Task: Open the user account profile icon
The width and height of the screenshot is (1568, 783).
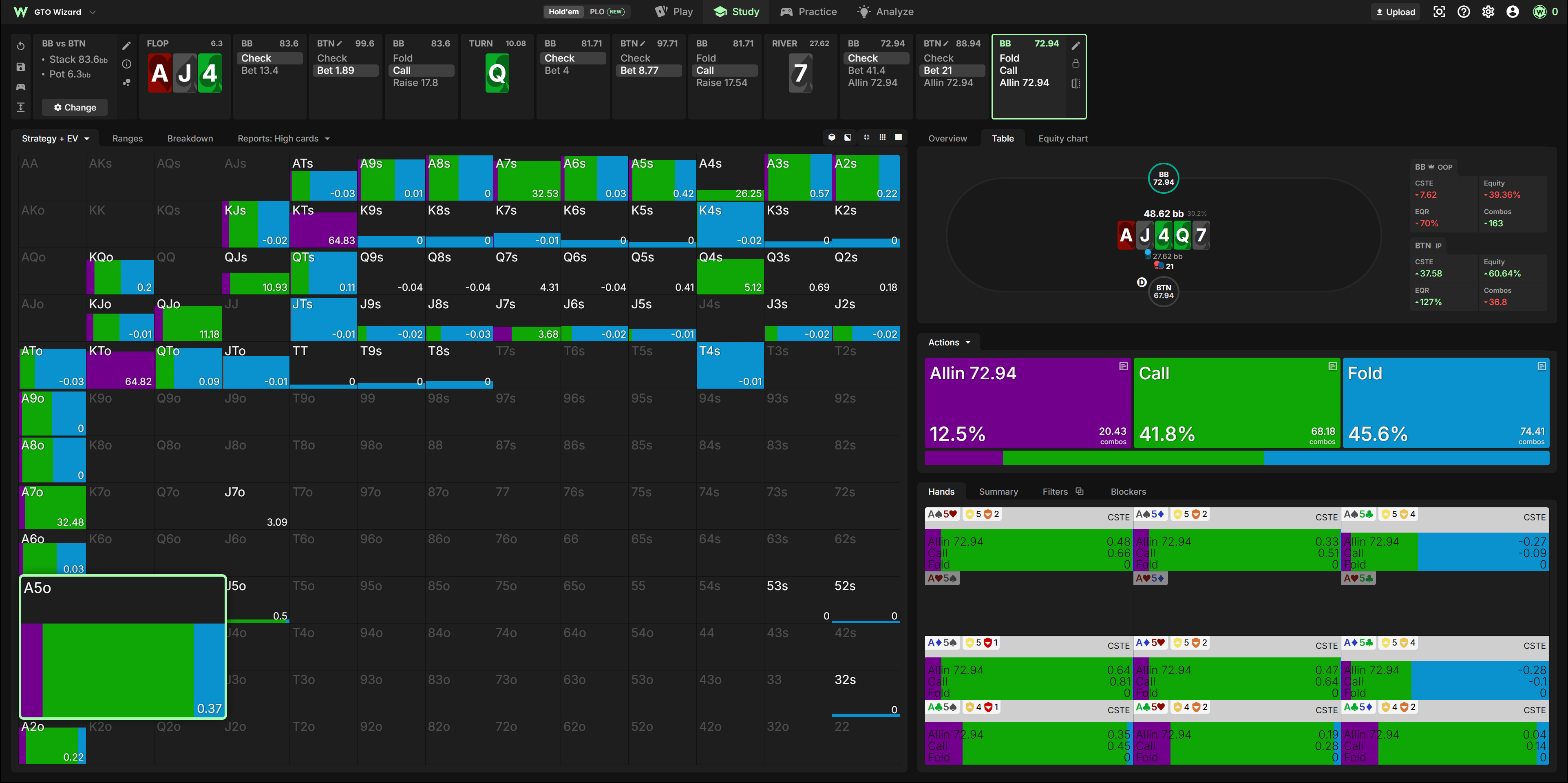Action: pos(1512,11)
